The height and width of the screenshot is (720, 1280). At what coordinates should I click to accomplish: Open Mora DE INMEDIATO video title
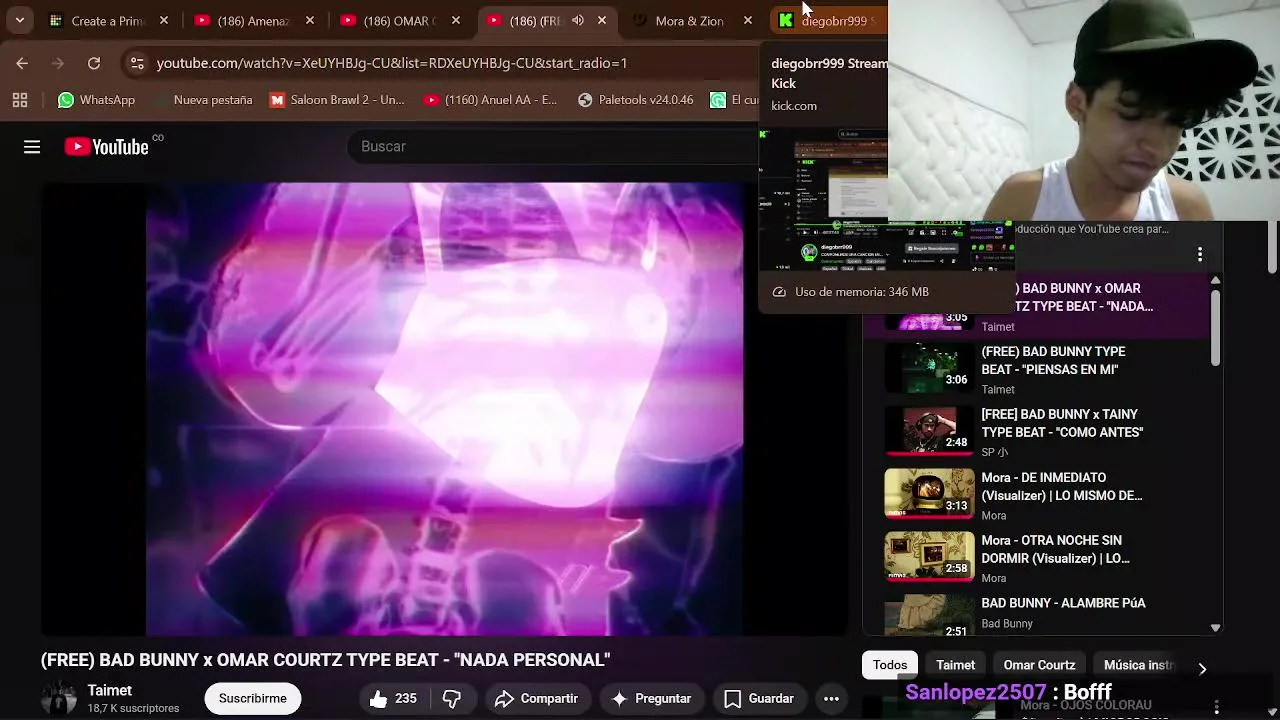pos(1062,486)
